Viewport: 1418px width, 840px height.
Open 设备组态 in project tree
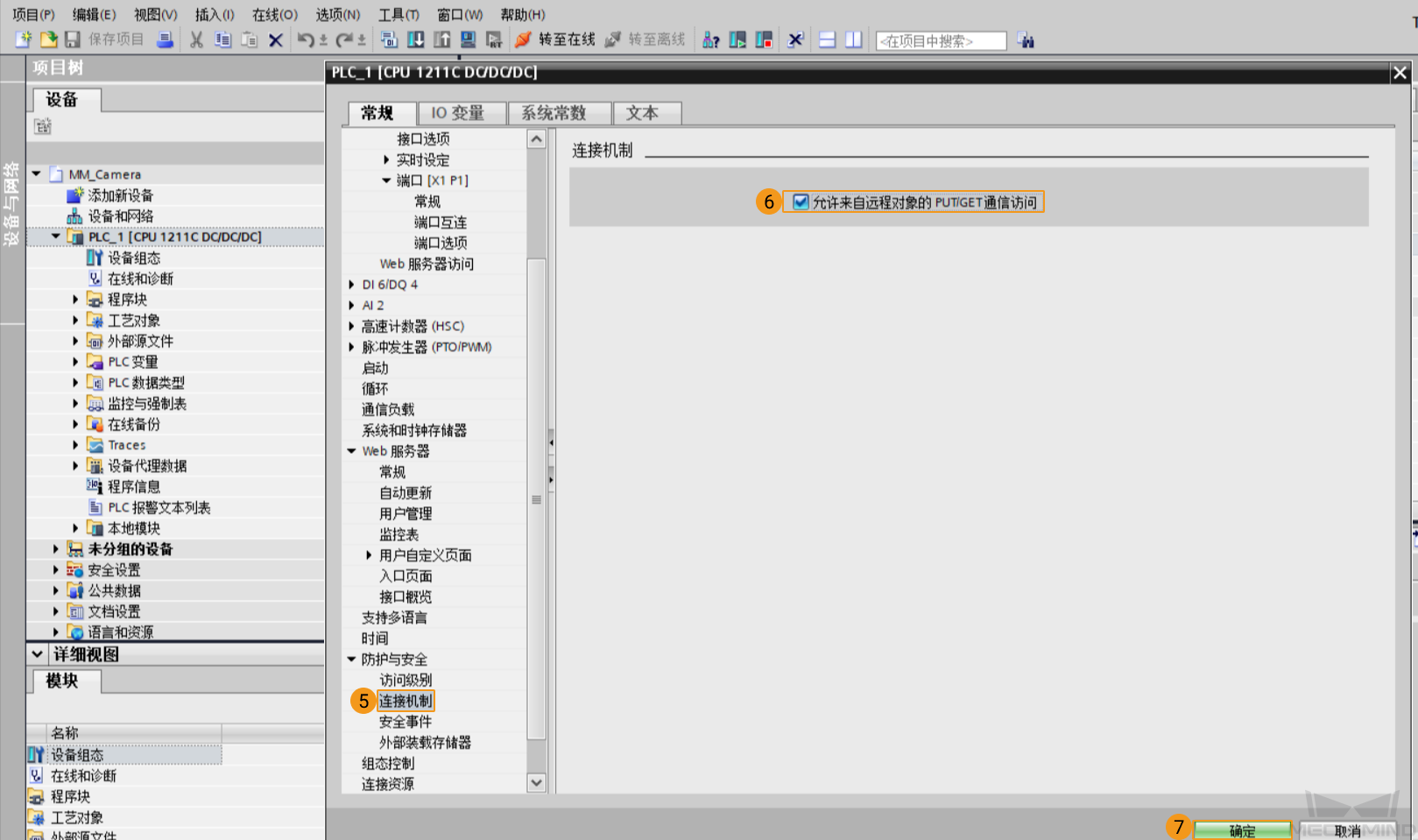133,258
